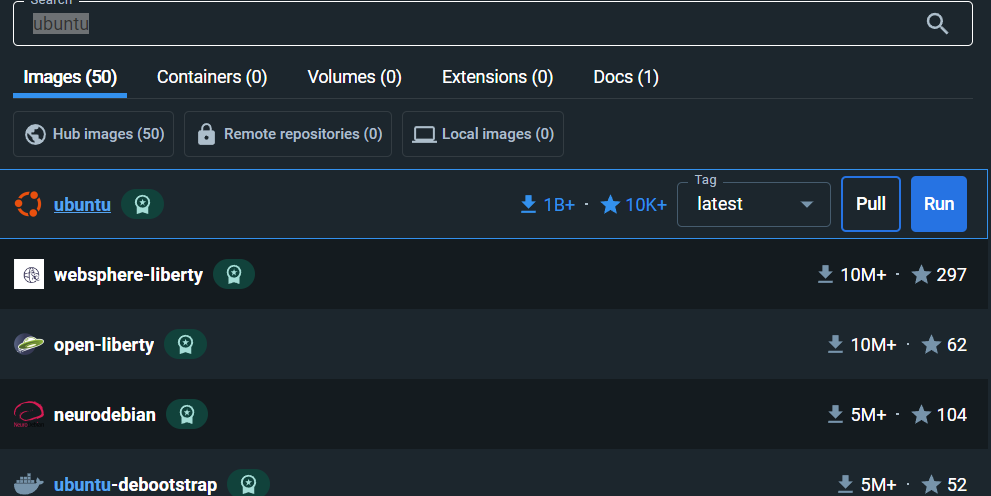Select the ubuntu-debootstrap image row
Viewport: 991px width, 496px height.
[494, 473]
